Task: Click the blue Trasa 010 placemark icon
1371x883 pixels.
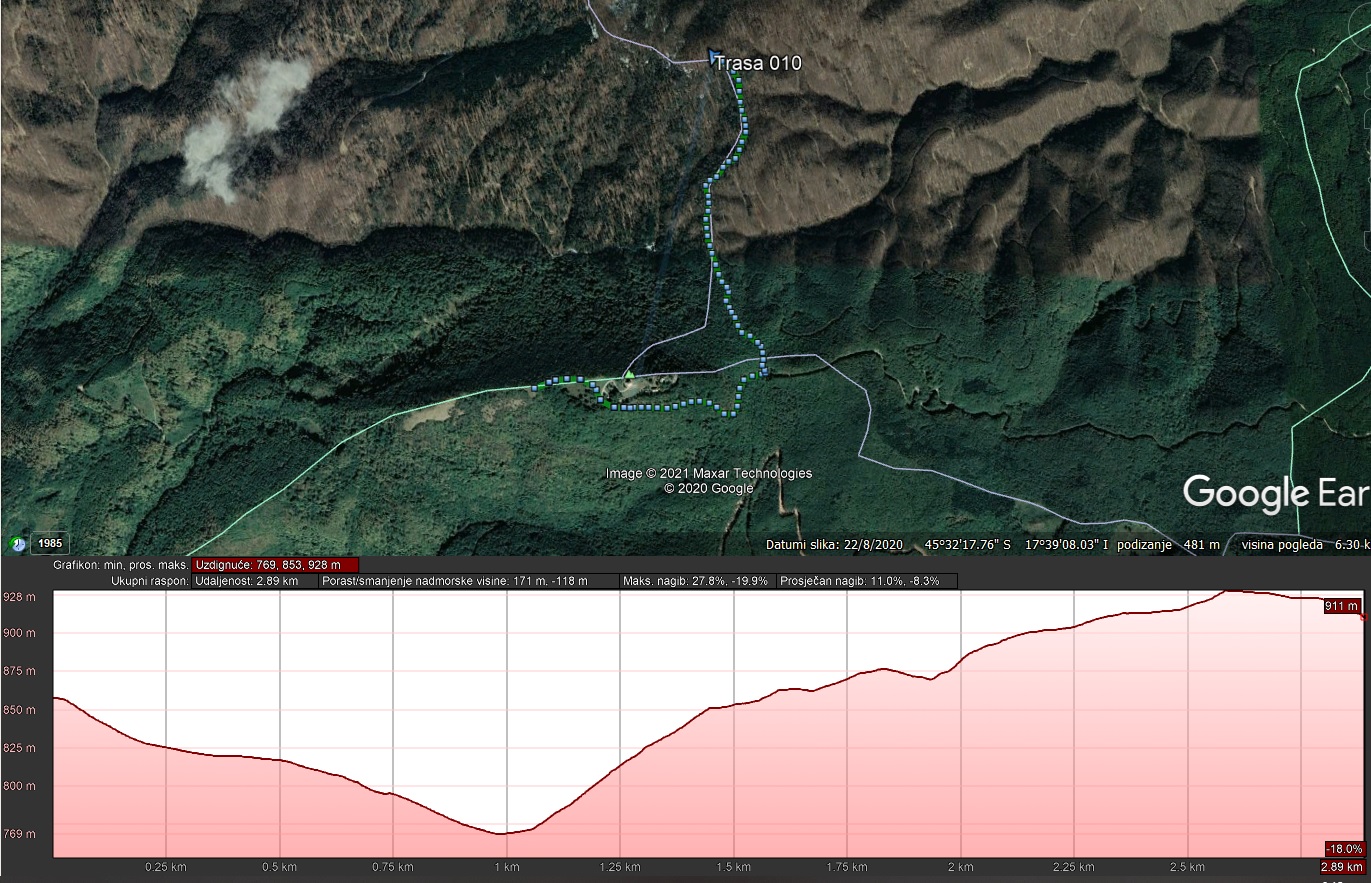Action: click(x=713, y=57)
